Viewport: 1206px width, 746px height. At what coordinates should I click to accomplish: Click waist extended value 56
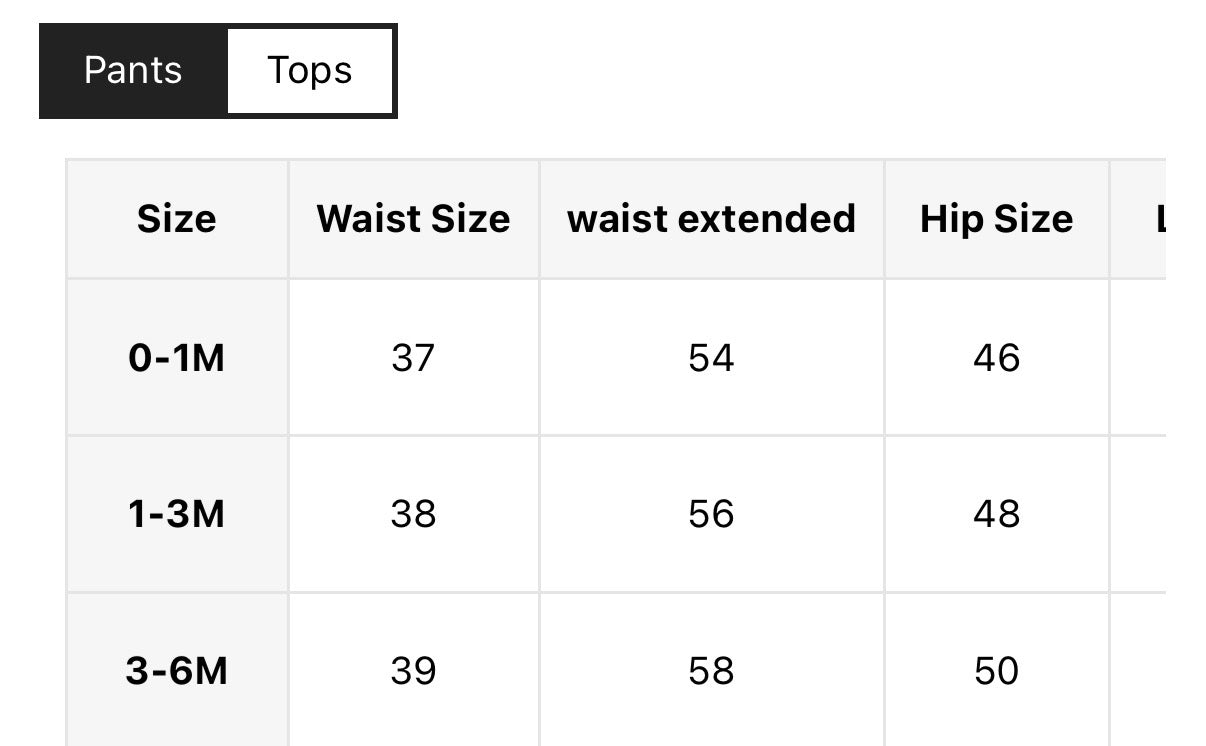(711, 514)
